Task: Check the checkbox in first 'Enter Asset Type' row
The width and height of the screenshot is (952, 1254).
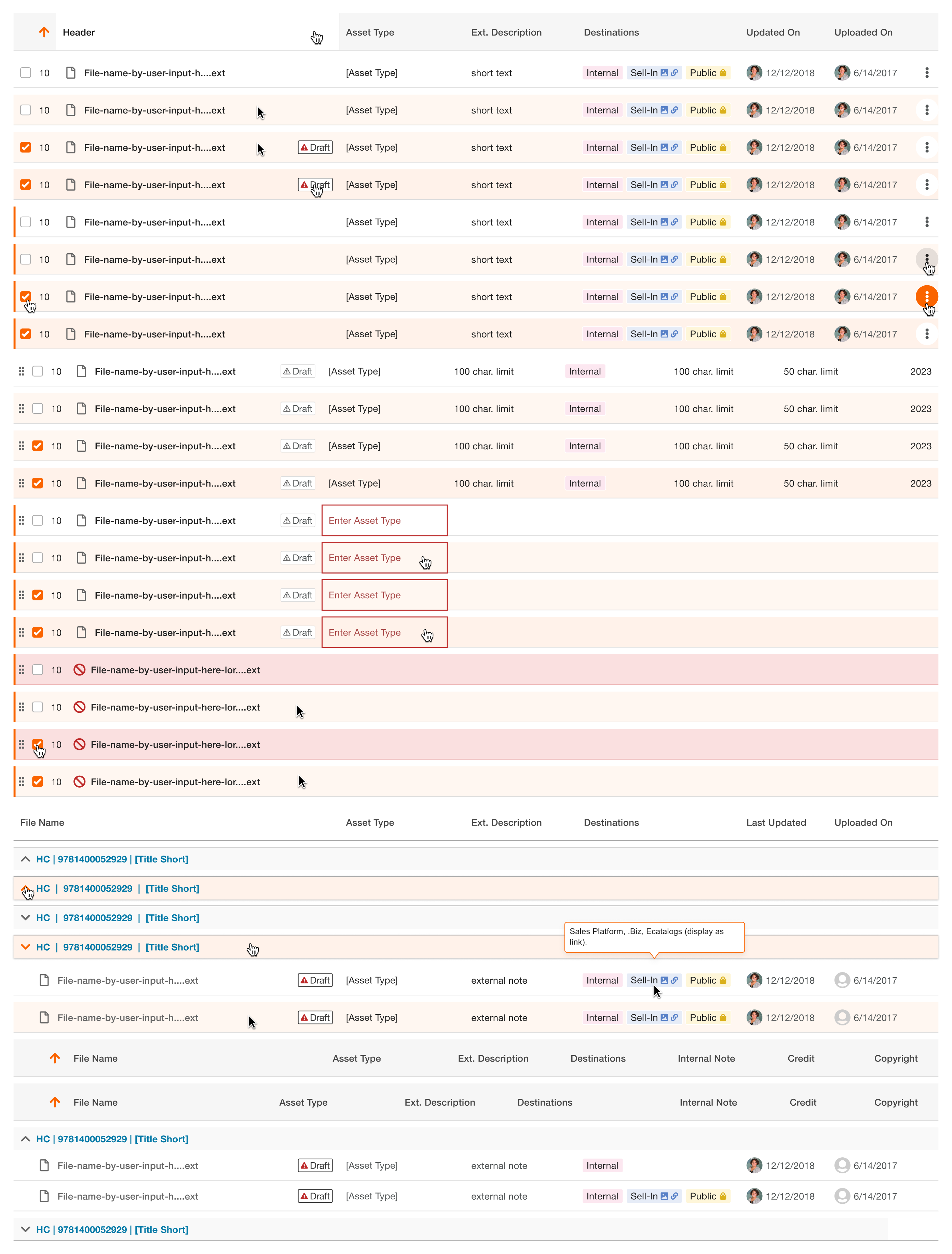Action: coord(38,520)
